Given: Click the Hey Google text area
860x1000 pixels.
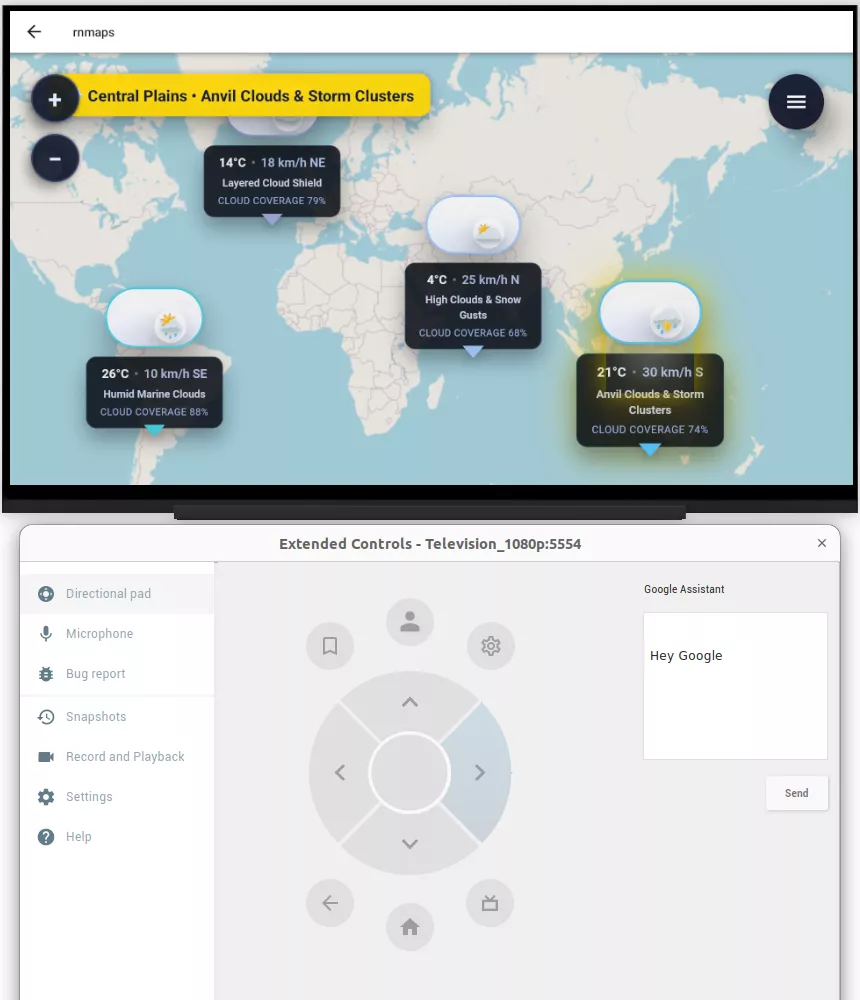Looking at the screenshot, I should (735, 685).
